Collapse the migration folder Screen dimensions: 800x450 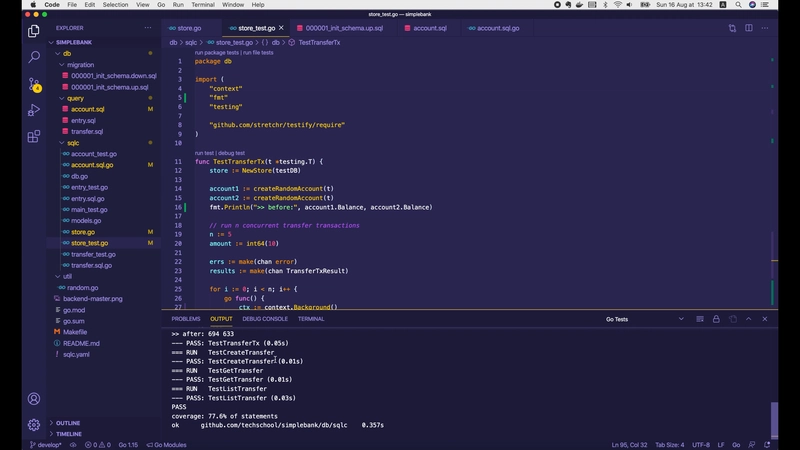(80, 64)
